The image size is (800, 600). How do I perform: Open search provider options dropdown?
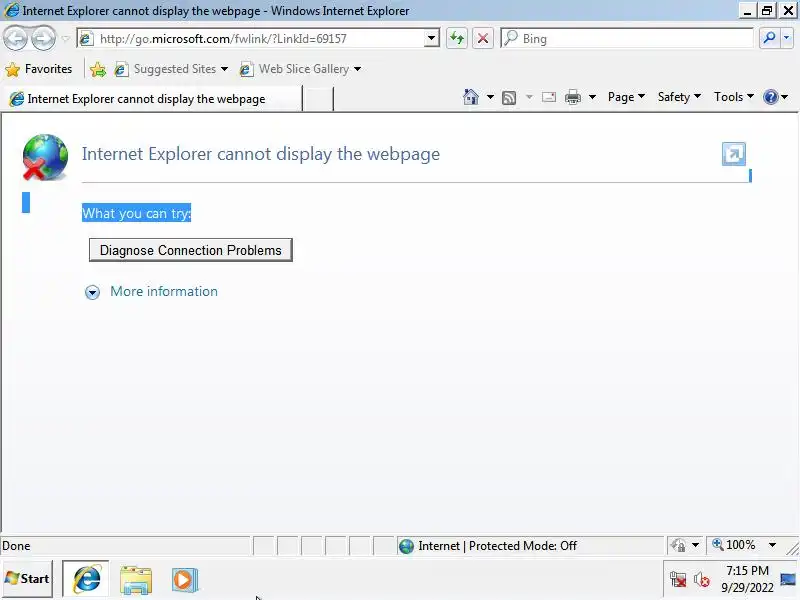[786, 38]
